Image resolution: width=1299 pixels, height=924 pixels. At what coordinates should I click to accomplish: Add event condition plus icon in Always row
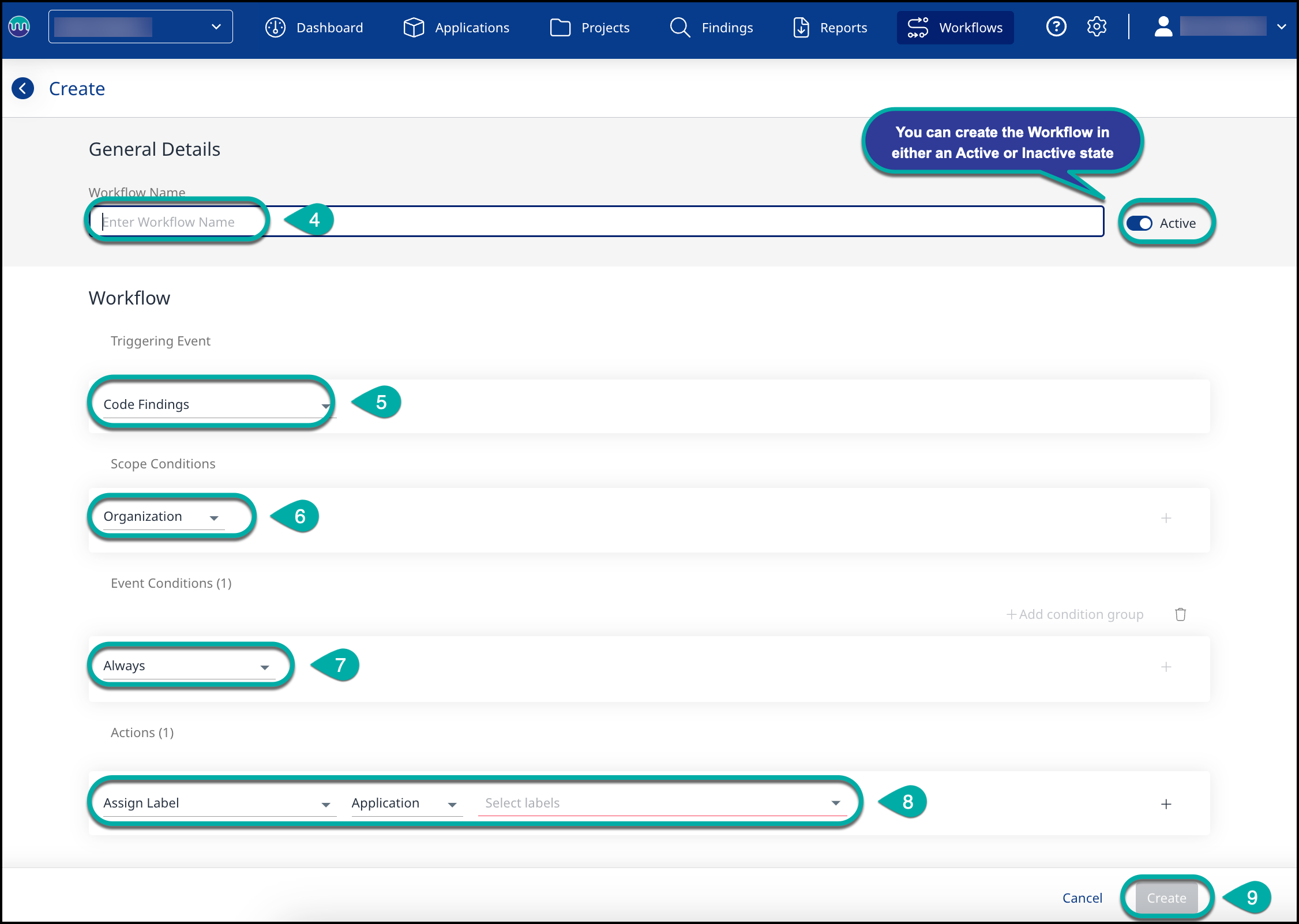click(x=1166, y=667)
